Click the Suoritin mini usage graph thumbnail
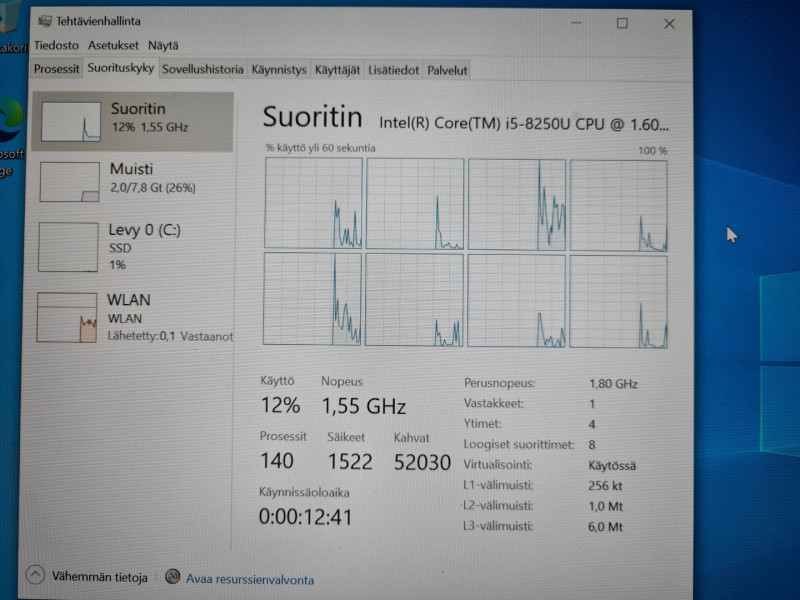 [71, 121]
